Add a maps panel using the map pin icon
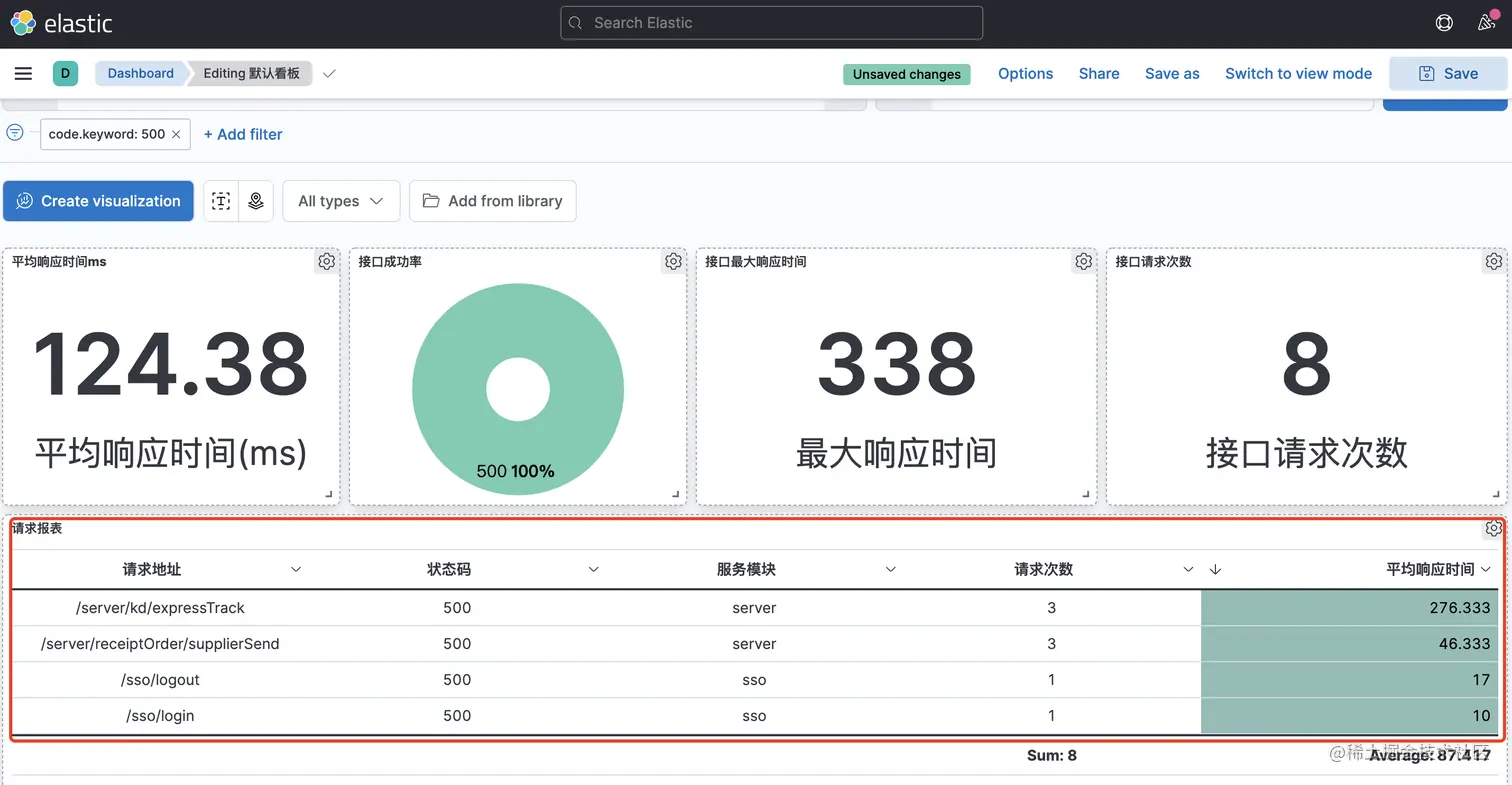The height and width of the screenshot is (785, 1512). click(256, 201)
